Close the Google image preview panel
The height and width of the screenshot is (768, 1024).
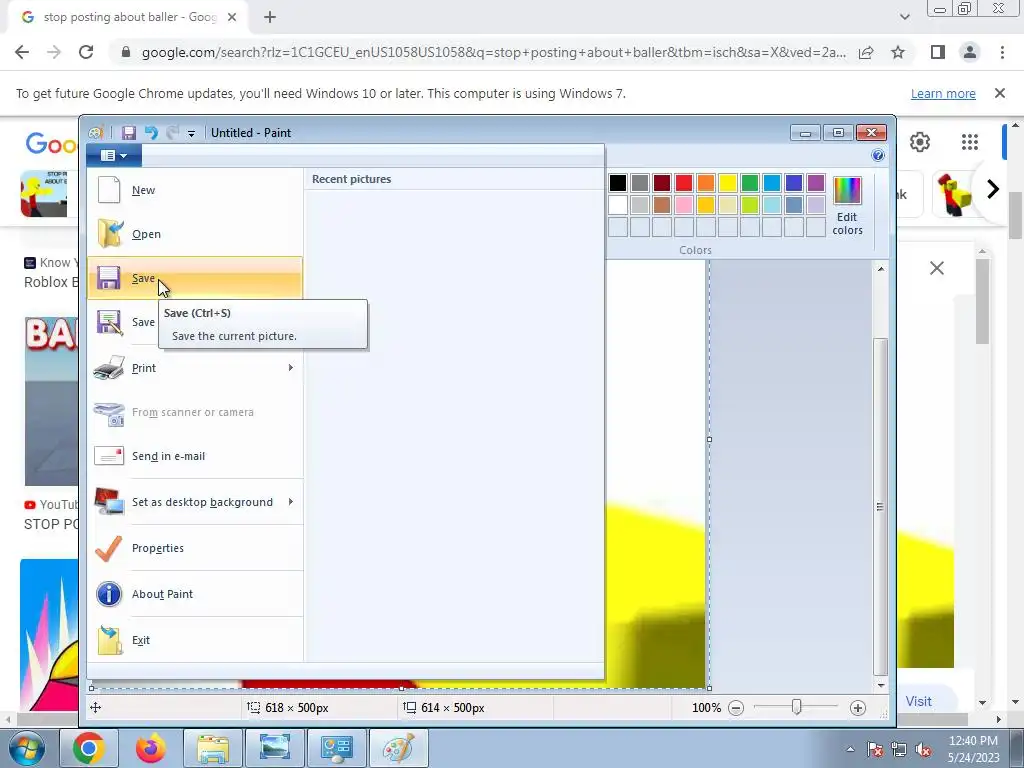point(936,268)
